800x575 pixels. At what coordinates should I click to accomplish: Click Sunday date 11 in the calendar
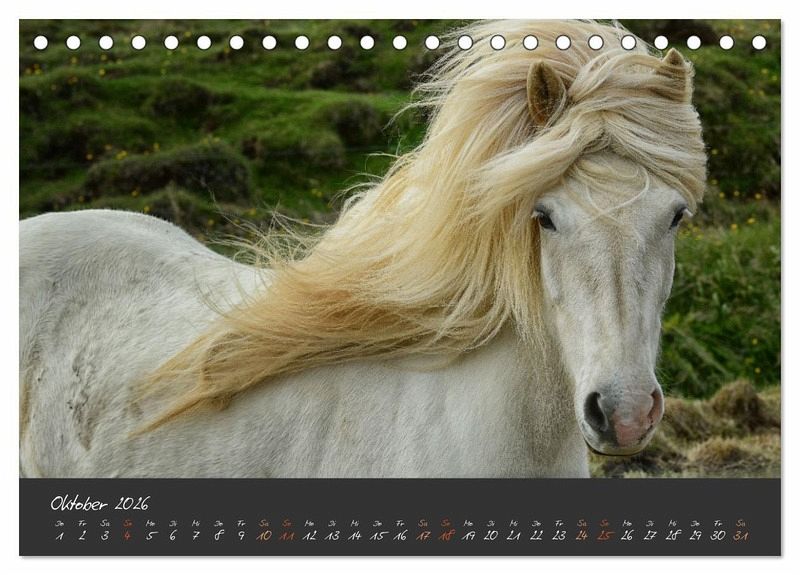coord(287,535)
